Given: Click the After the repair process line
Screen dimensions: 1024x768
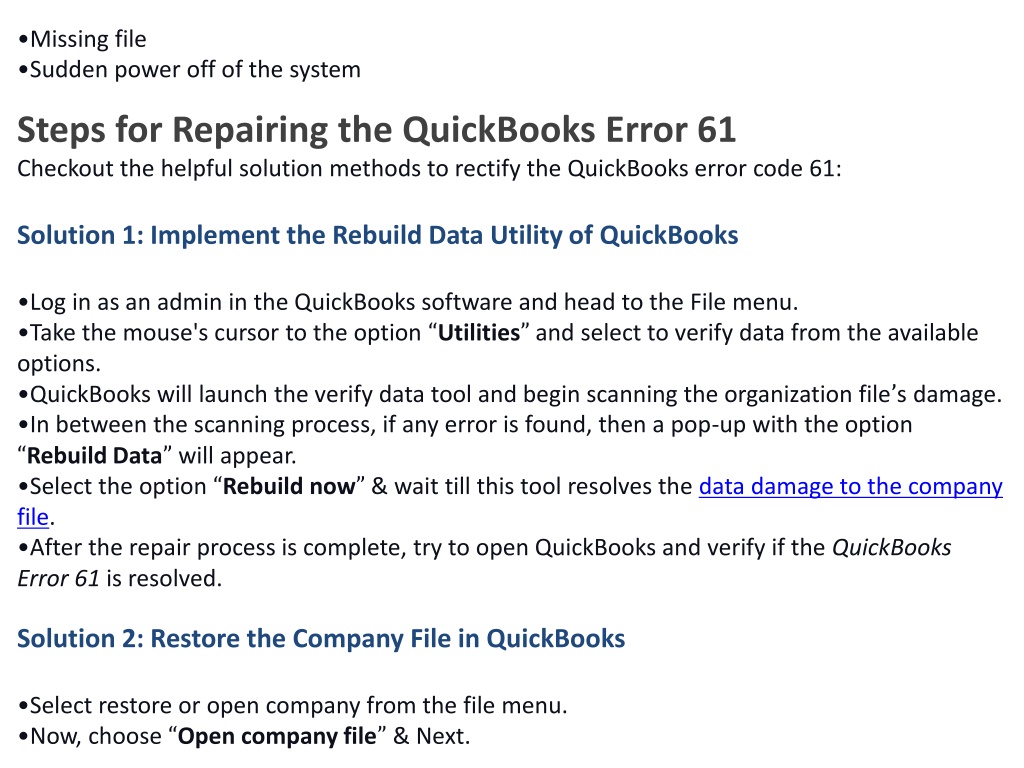Looking at the screenshot, I should [484, 563].
